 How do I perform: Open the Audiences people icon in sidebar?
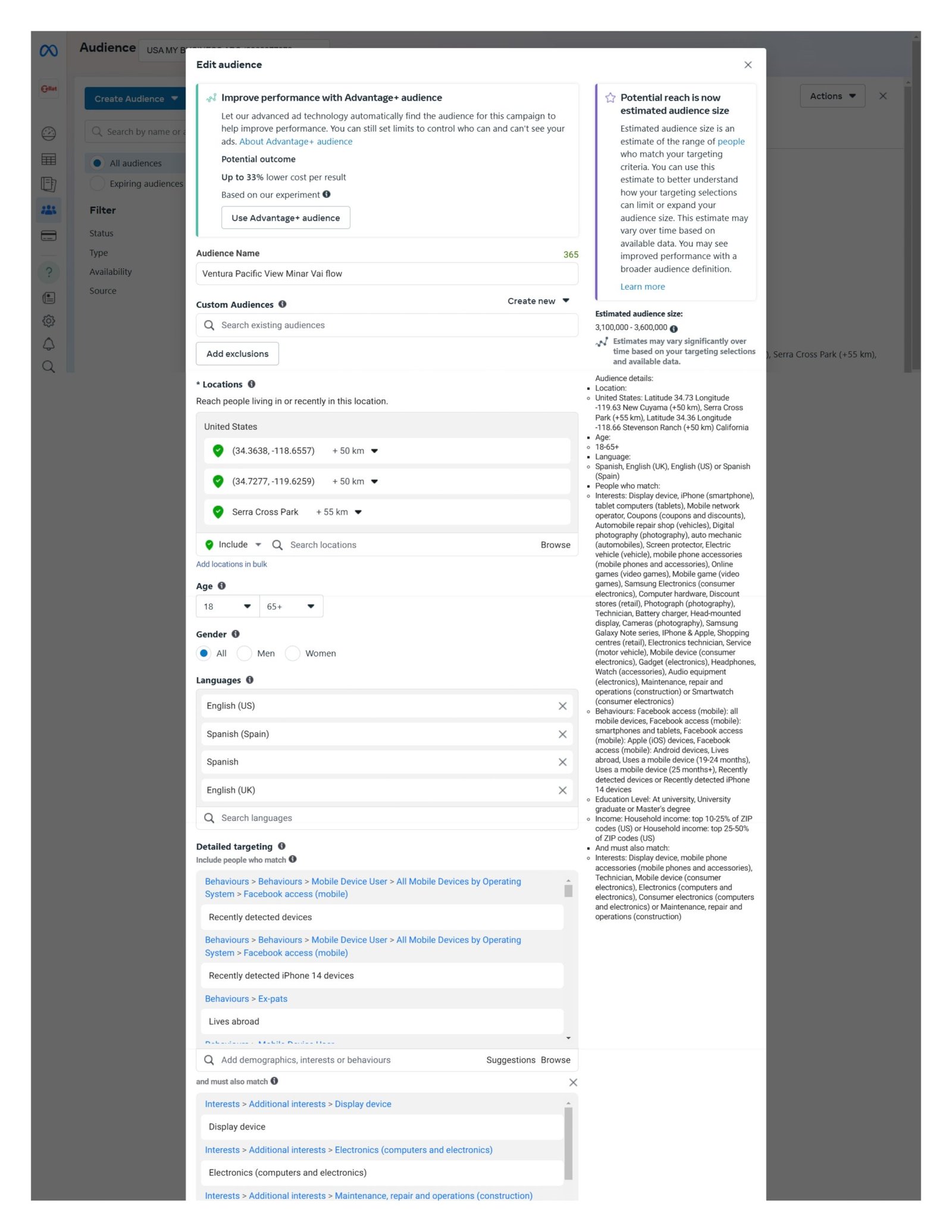[48, 210]
